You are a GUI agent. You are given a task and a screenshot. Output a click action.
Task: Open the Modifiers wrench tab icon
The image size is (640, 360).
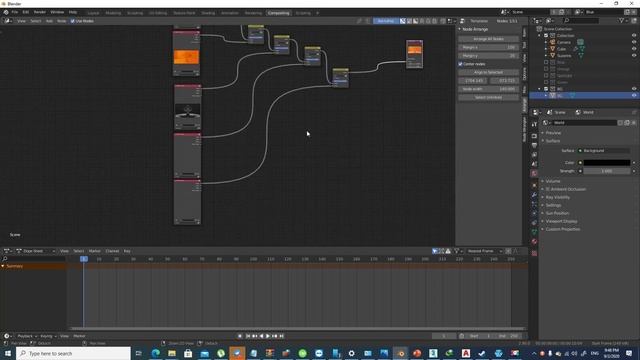tap(534, 195)
